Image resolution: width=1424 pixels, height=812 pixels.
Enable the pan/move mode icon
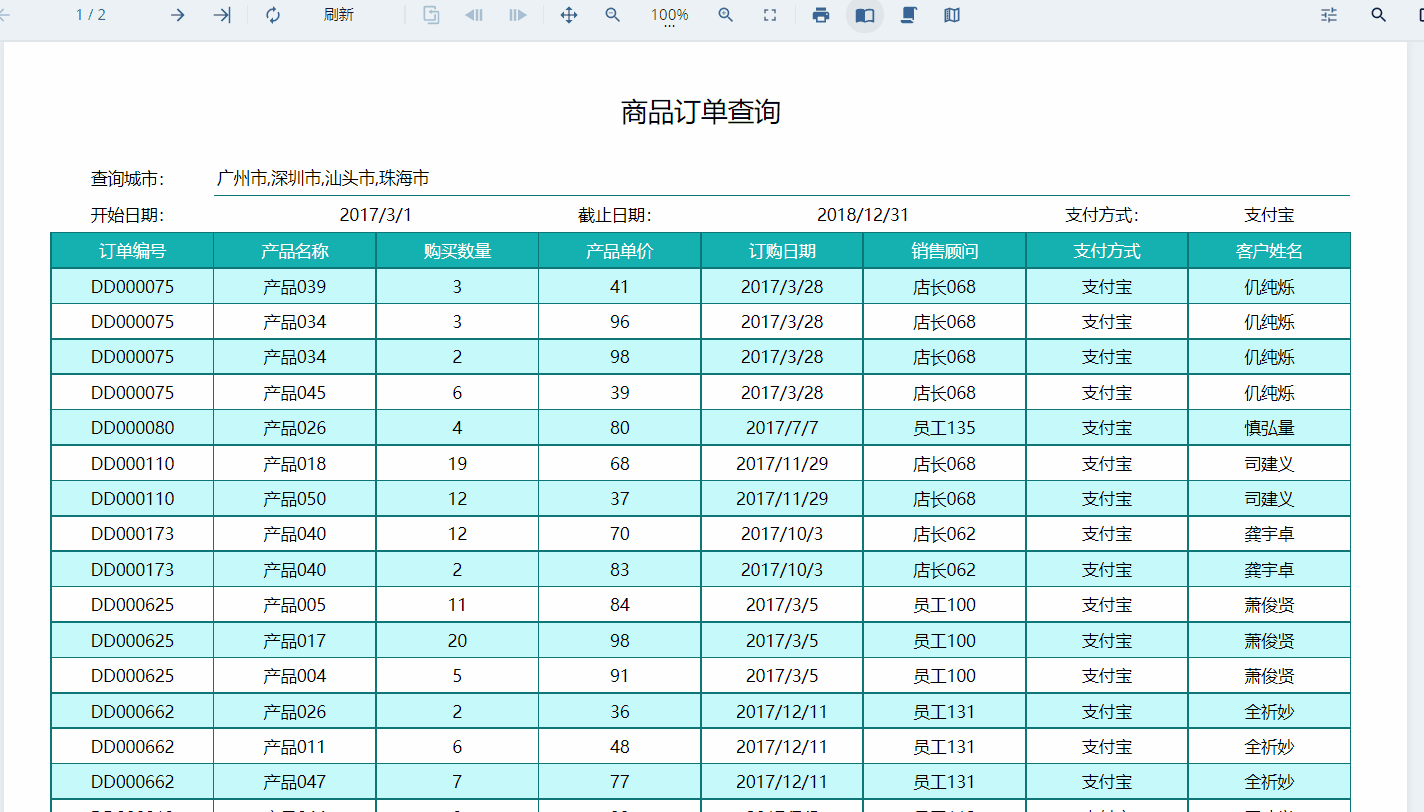[x=568, y=15]
